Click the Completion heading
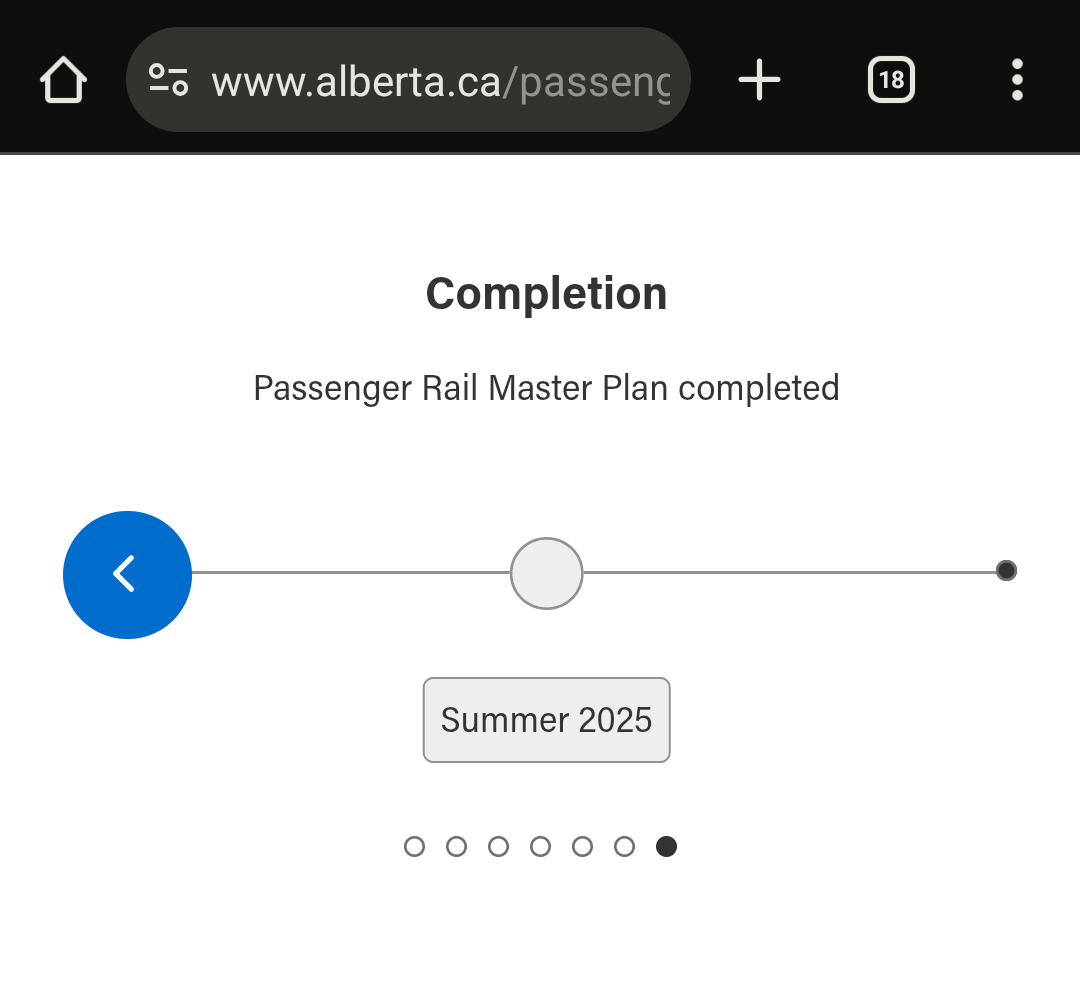Viewport: 1080px width, 1001px height. pos(546,294)
